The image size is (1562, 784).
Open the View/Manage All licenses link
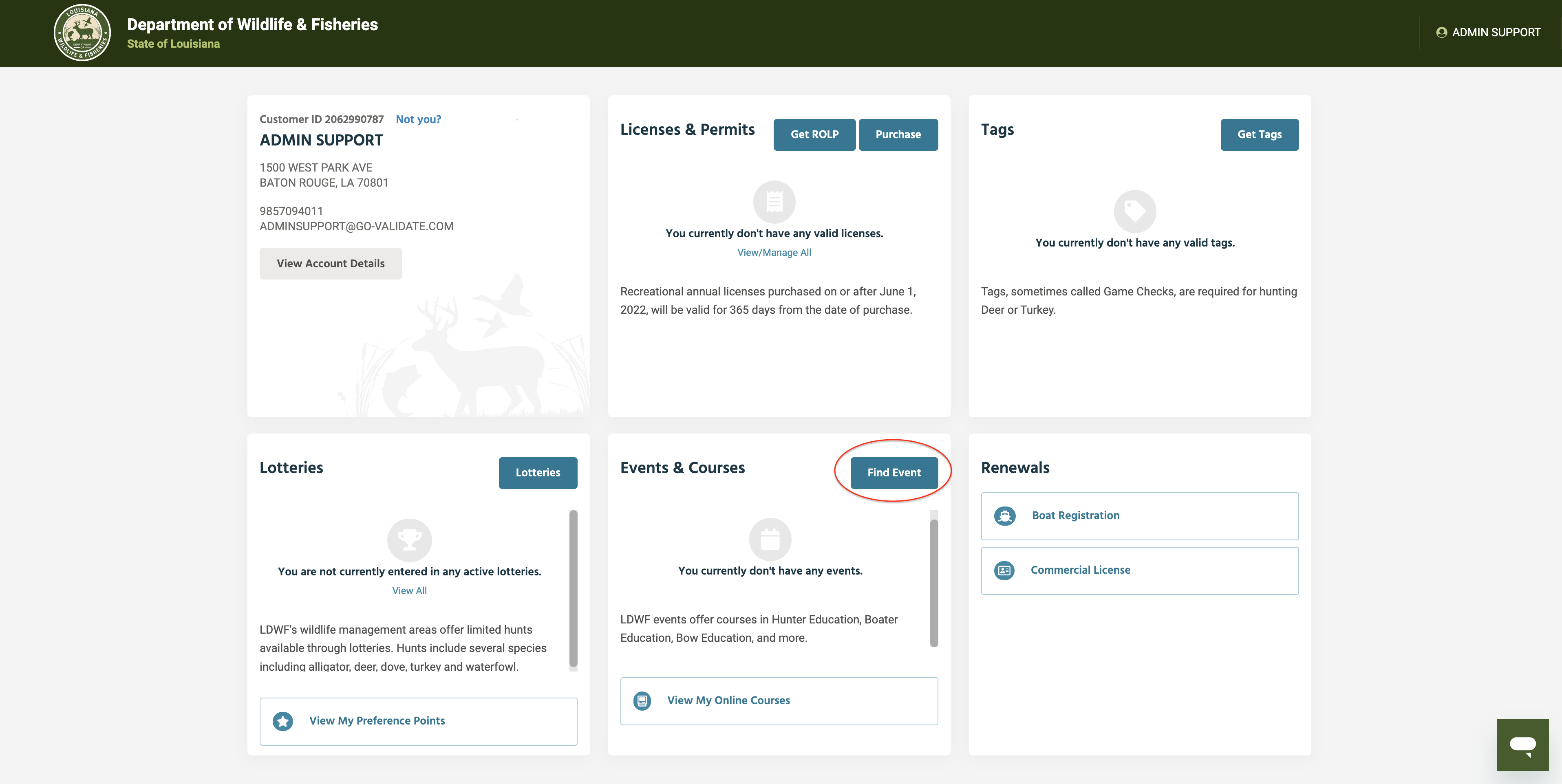(x=774, y=253)
